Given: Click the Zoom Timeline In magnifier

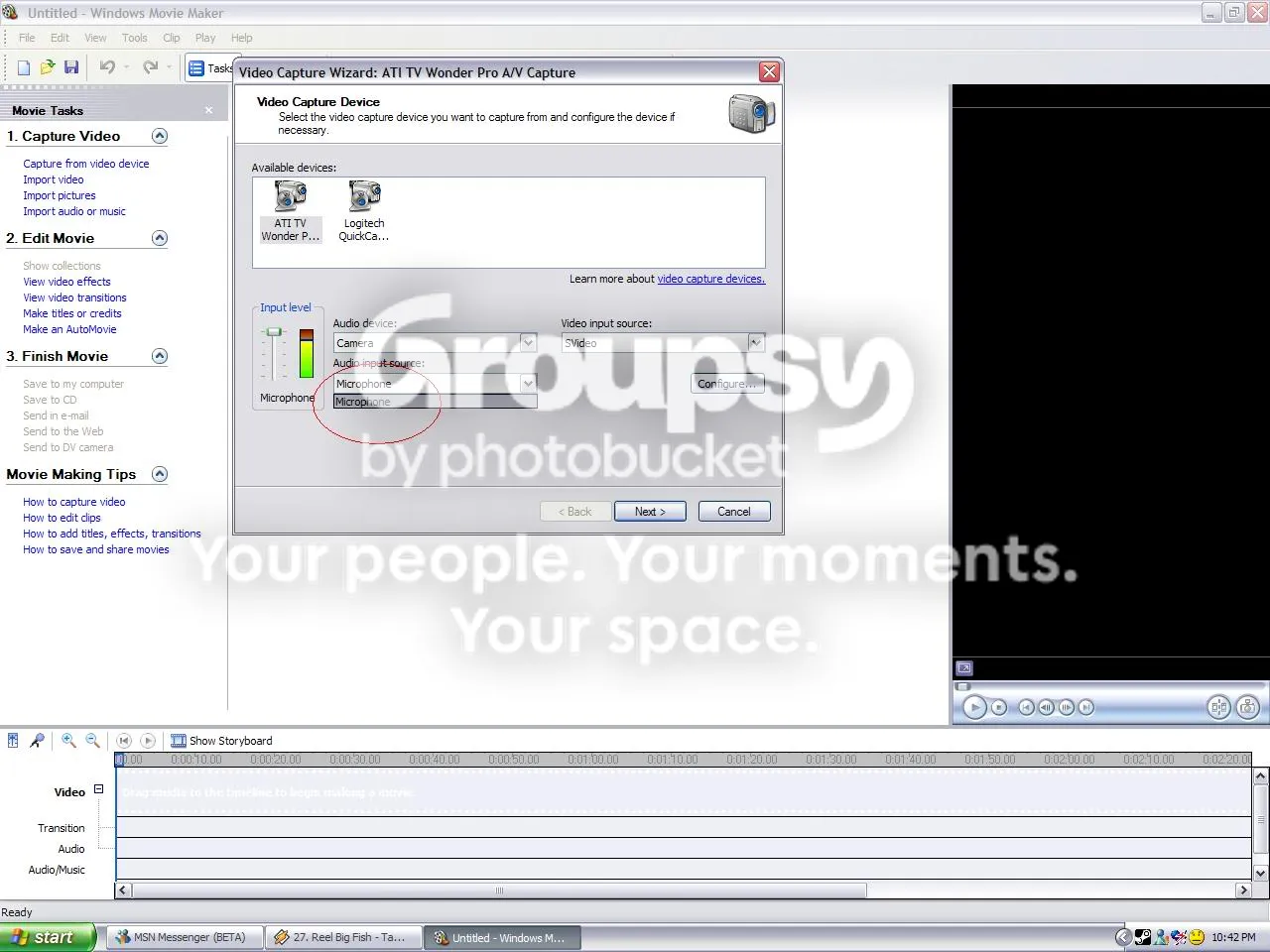Looking at the screenshot, I should tap(68, 740).
